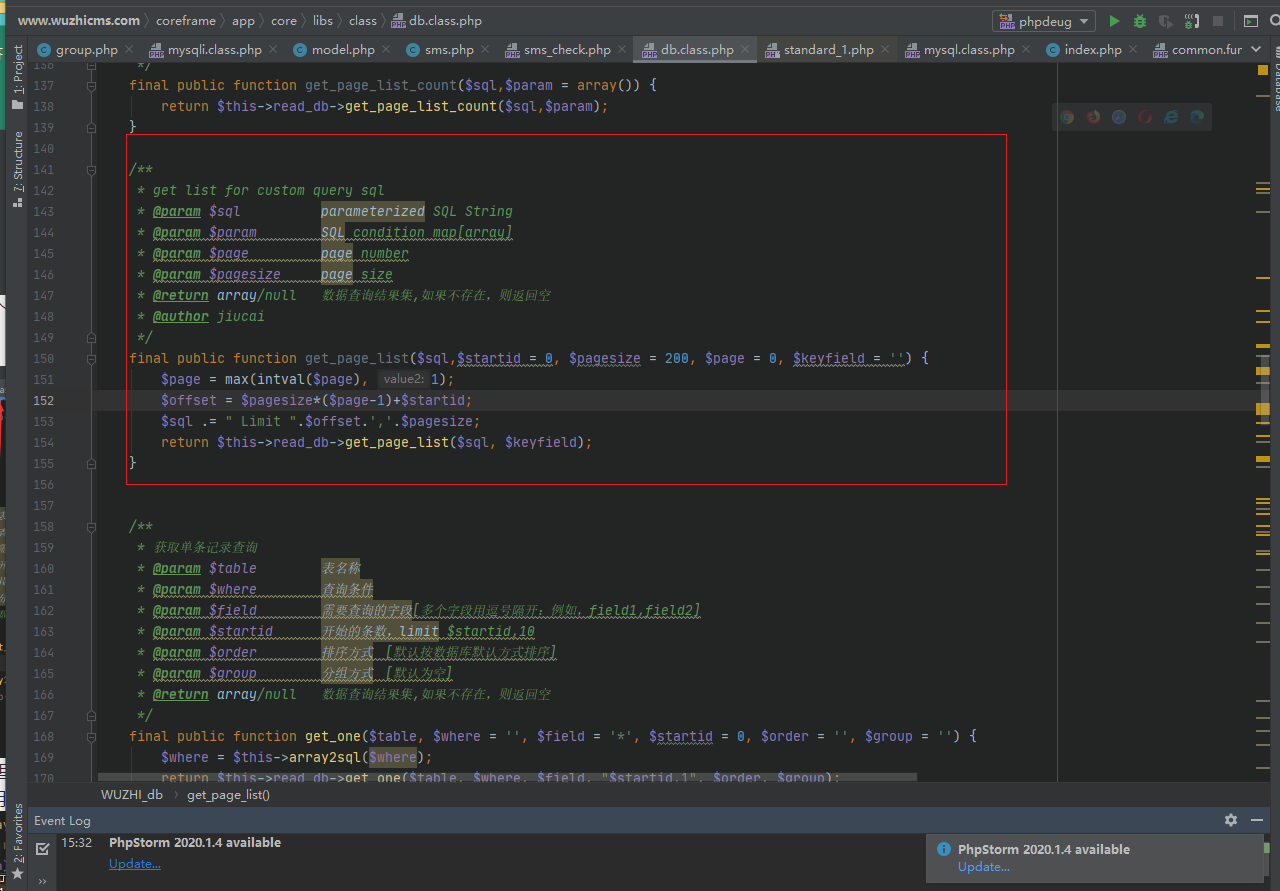Open in Chrome browser icon in the editor
1280x891 pixels.
pyautogui.click(x=1067, y=117)
